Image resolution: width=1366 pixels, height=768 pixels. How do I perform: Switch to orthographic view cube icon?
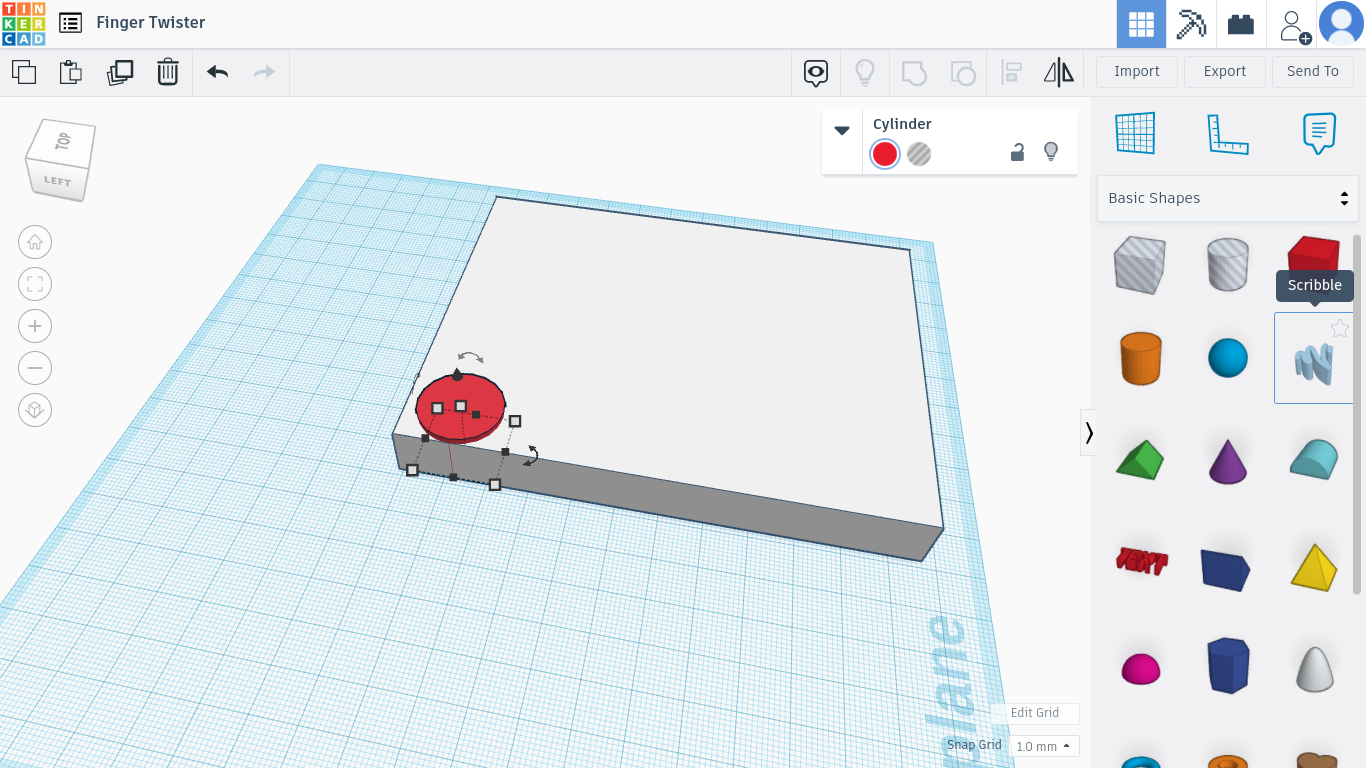(35, 410)
